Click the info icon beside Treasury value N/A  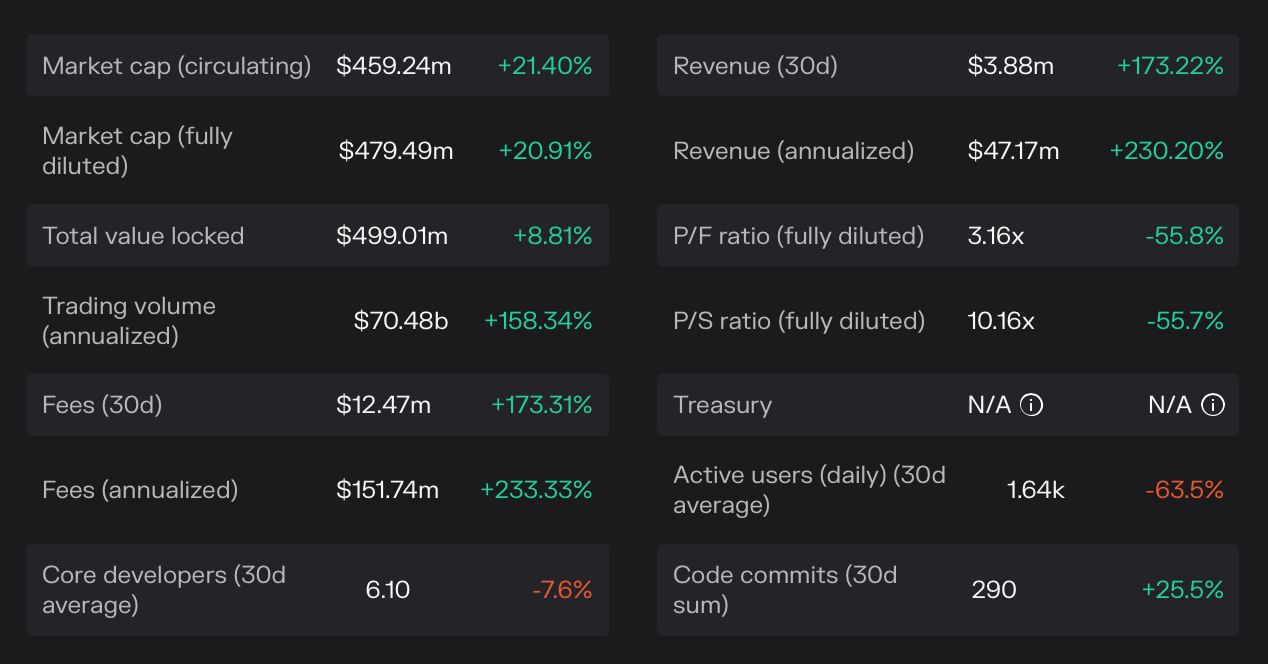(x=1031, y=405)
